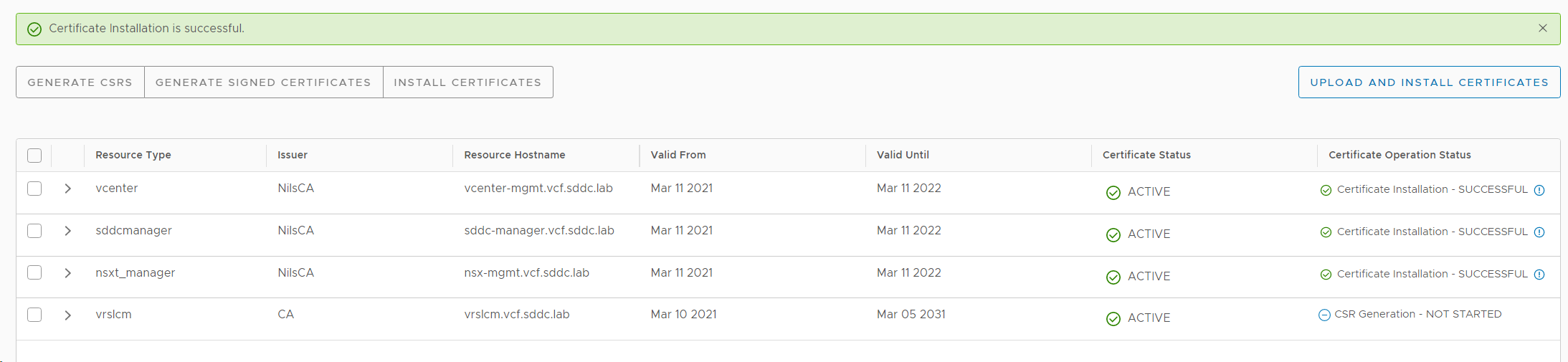Screen dimensions: 1568x362
Task: Click Generate CSRS button
Action: (x=80, y=82)
